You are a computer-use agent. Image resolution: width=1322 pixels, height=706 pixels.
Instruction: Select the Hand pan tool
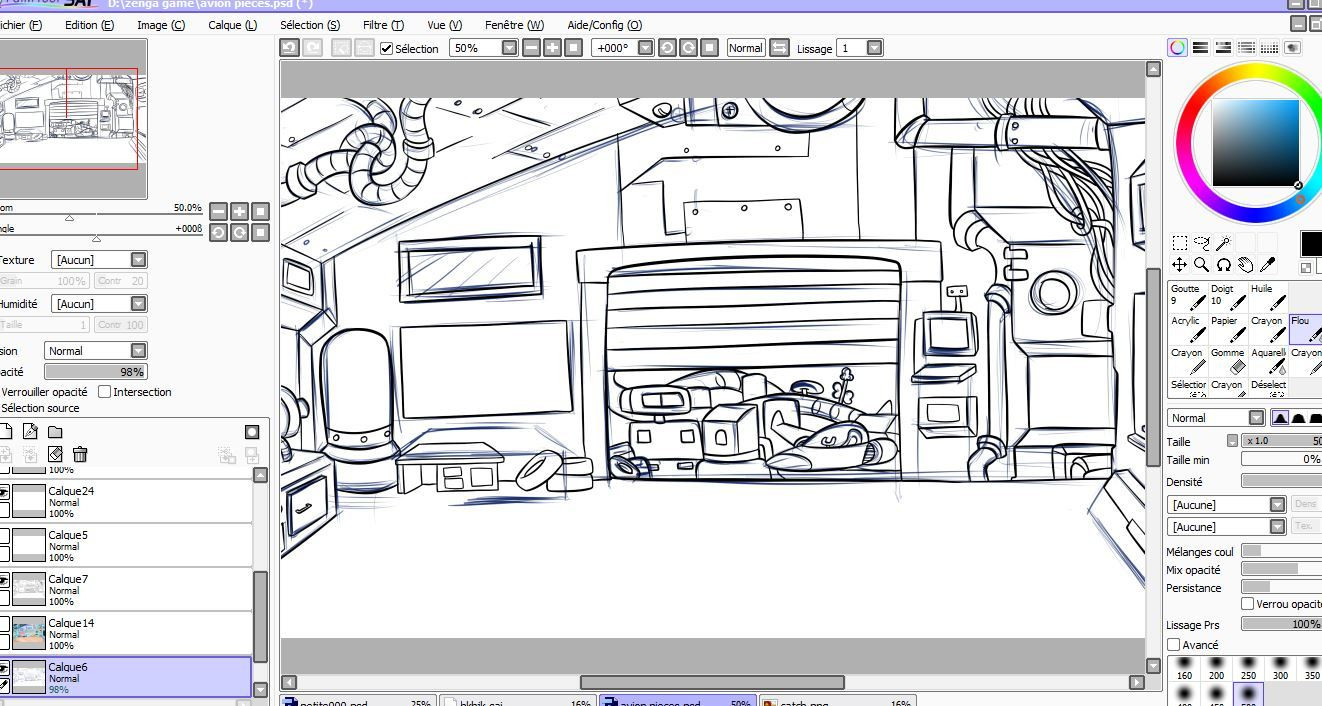point(1245,265)
